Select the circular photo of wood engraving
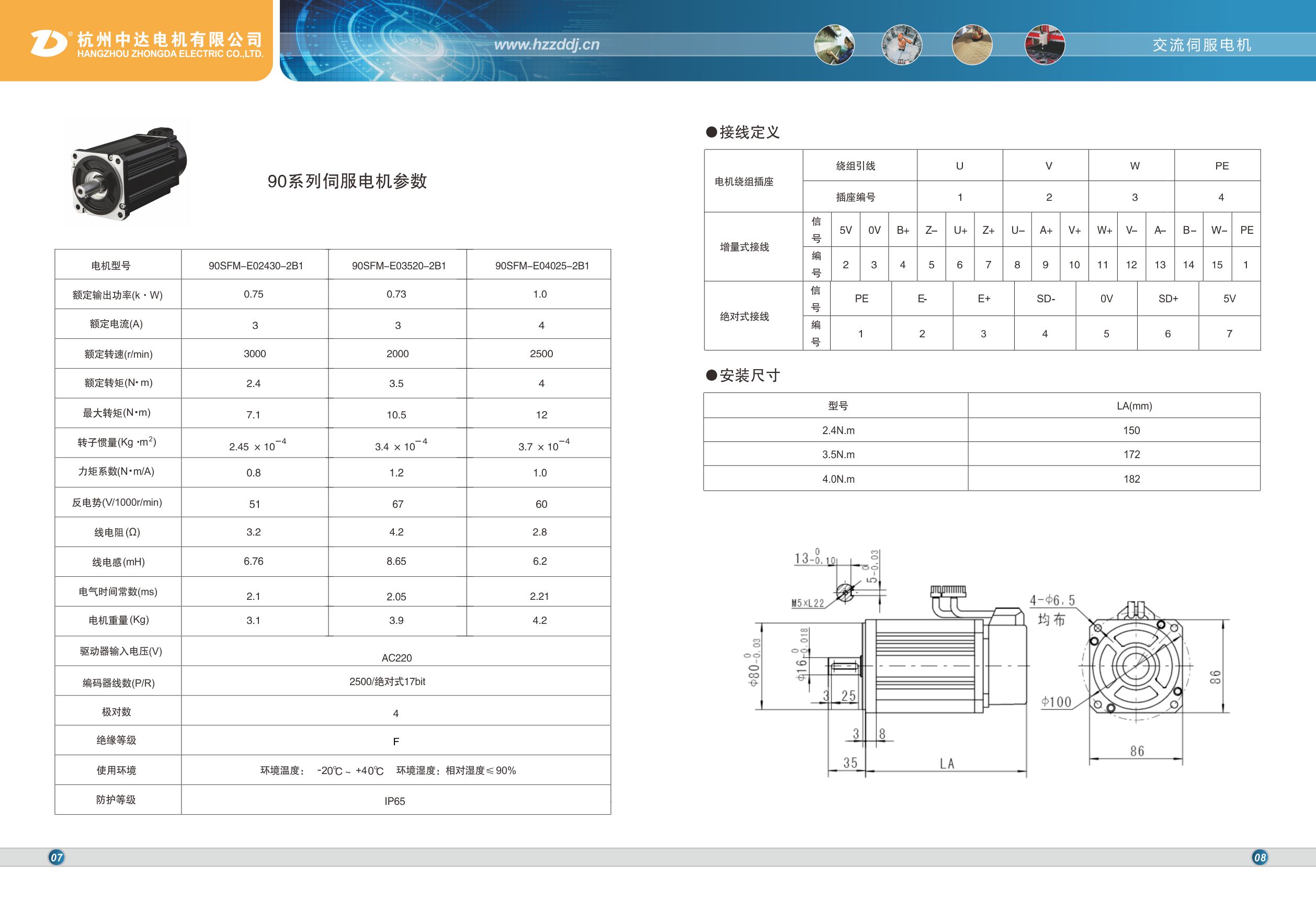This screenshot has height=899, width=1316. [972, 44]
